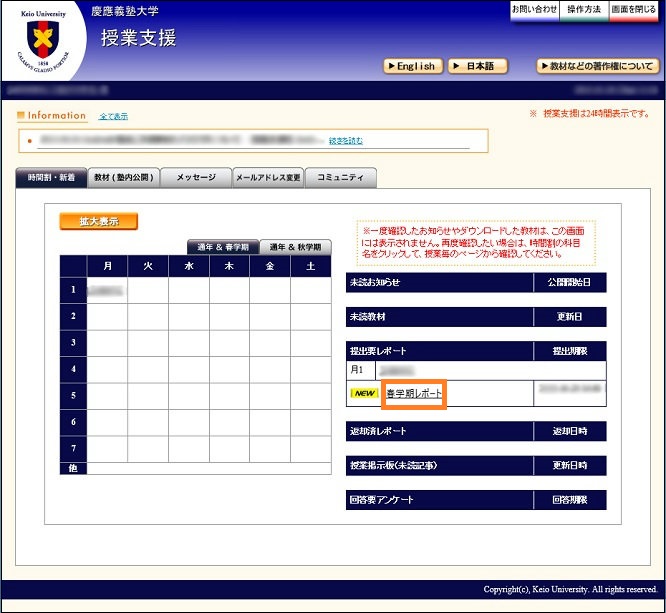Open the コミュニティ tab
The width and height of the screenshot is (666, 613).
pos(340,177)
